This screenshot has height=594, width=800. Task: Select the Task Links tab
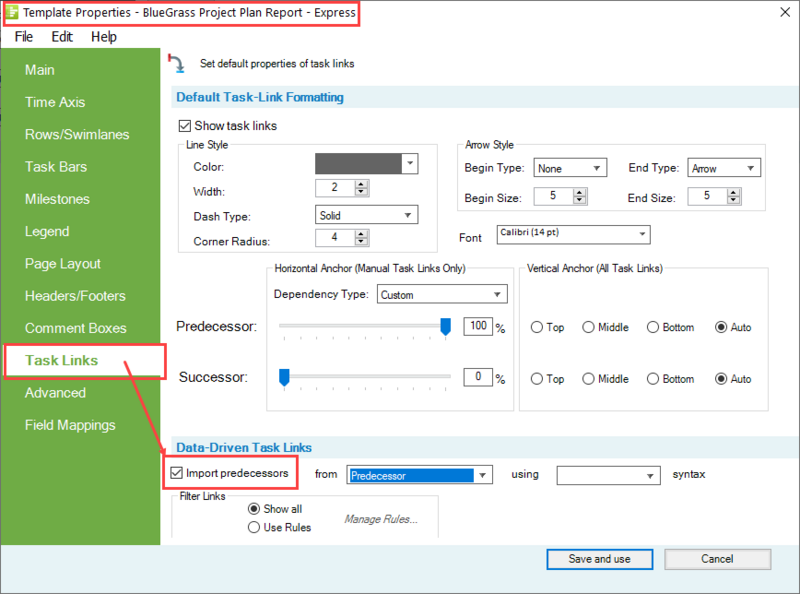pos(62,360)
